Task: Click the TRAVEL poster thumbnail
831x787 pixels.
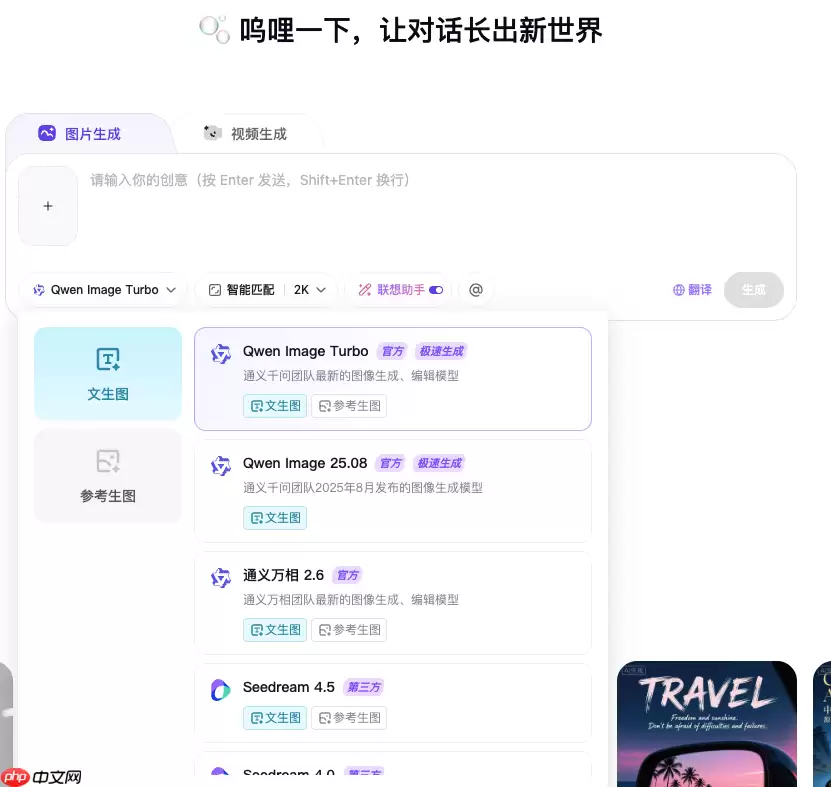Action: click(706, 723)
